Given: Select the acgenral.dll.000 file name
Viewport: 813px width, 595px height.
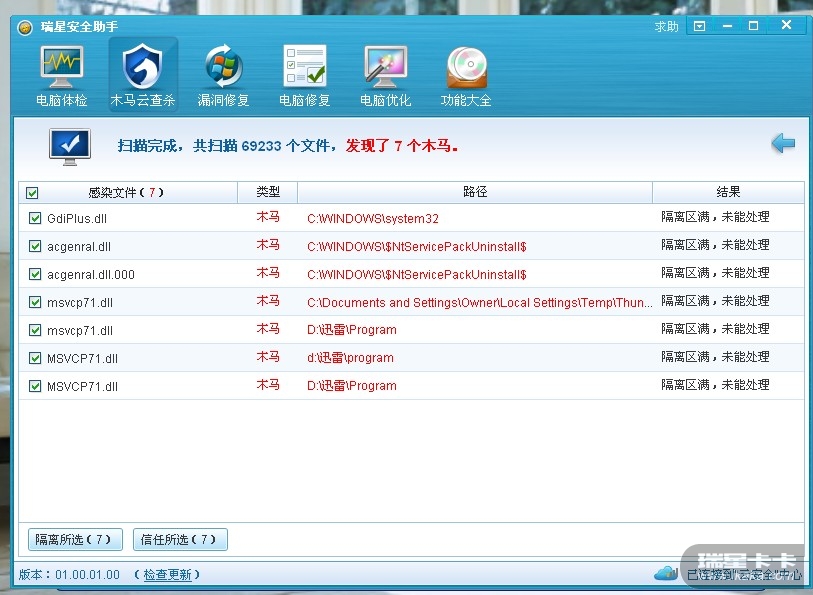Looking at the screenshot, I should click(91, 274).
